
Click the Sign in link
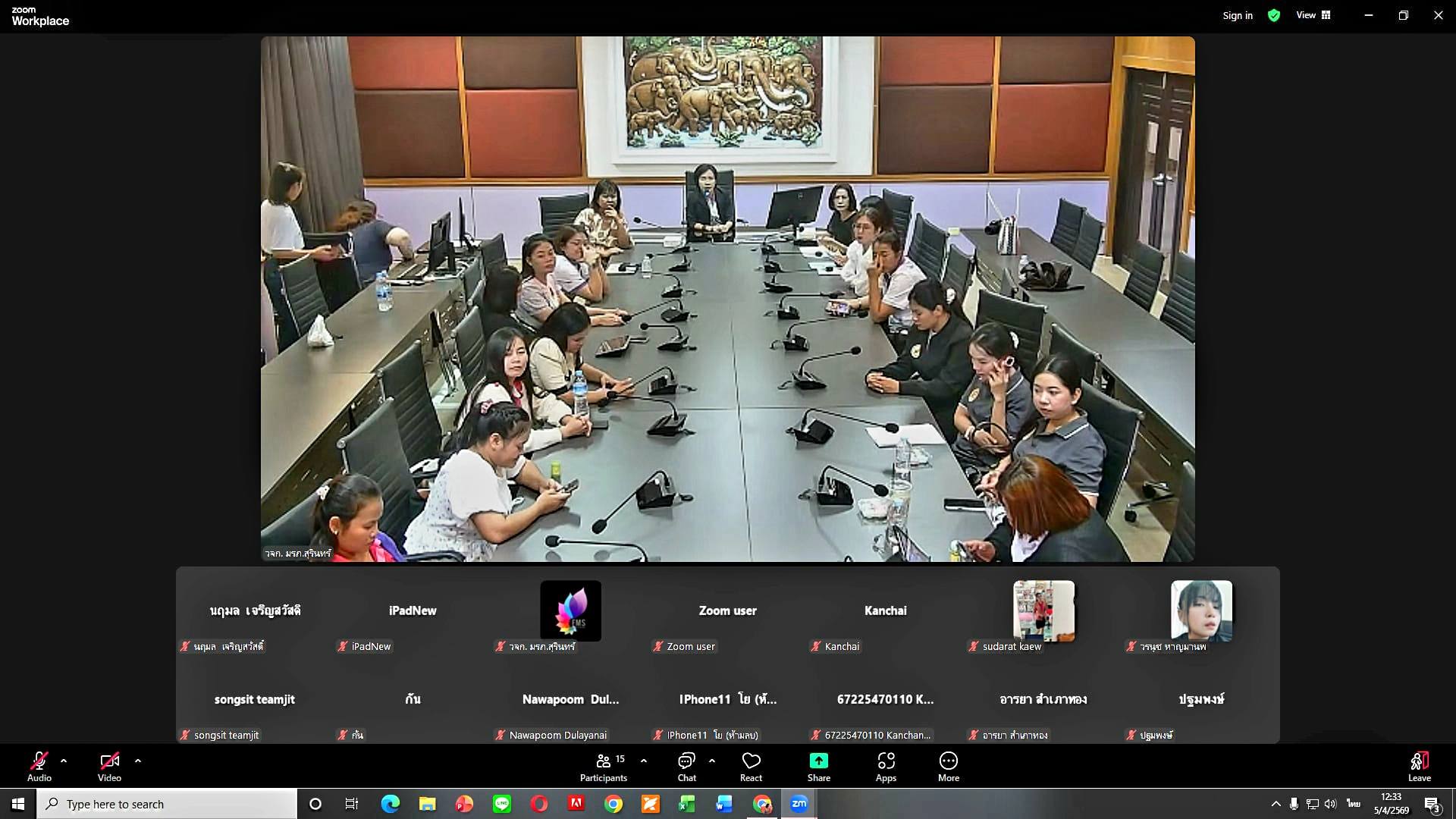tap(1237, 15)
